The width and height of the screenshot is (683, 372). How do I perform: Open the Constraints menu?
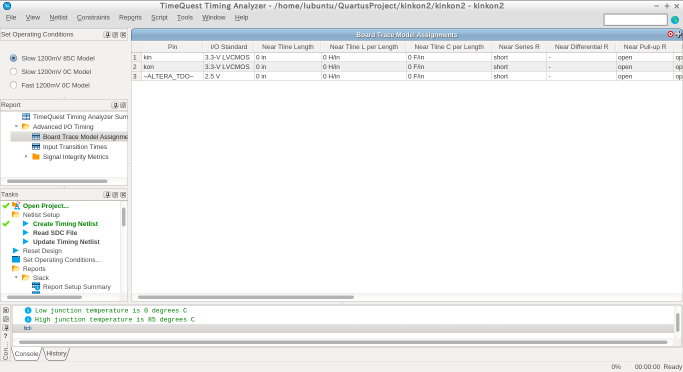click(93, 17)
